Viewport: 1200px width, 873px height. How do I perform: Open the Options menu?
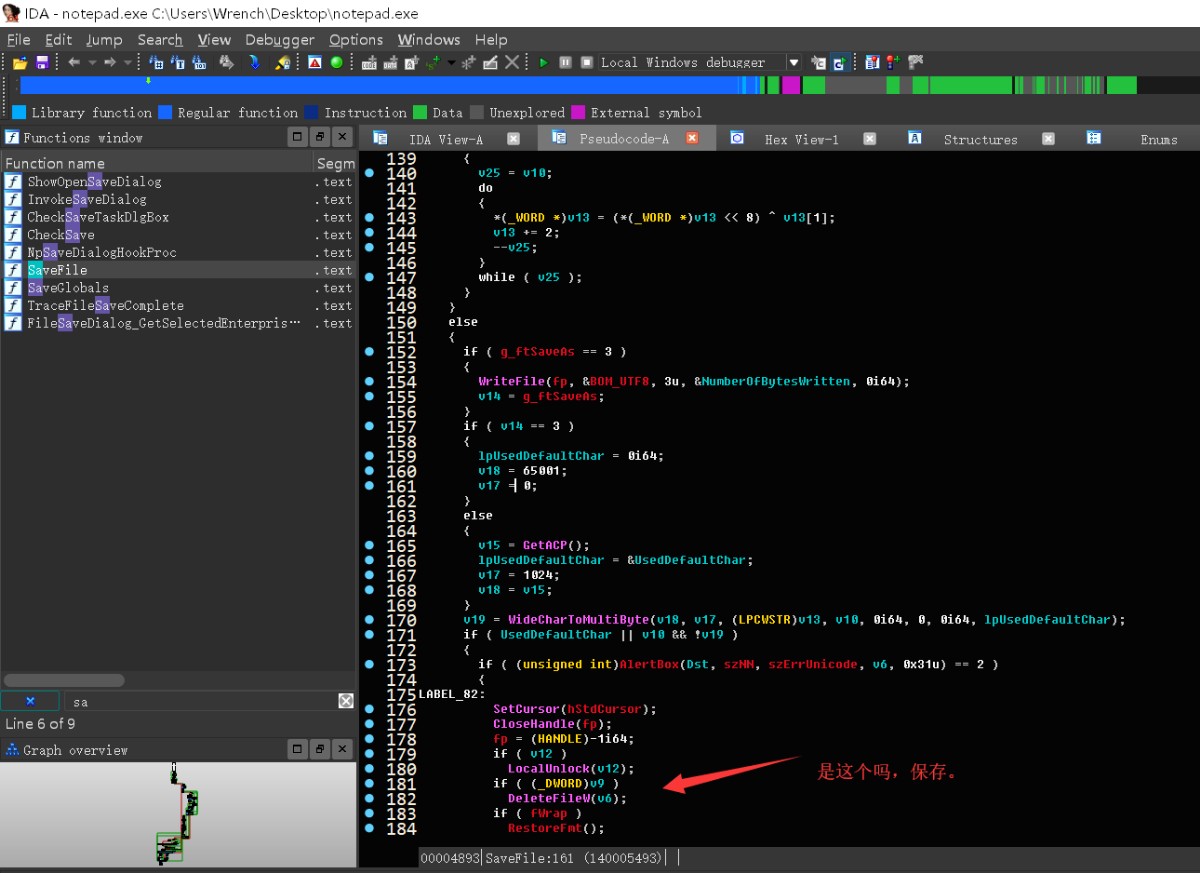[x=356, y=40]
